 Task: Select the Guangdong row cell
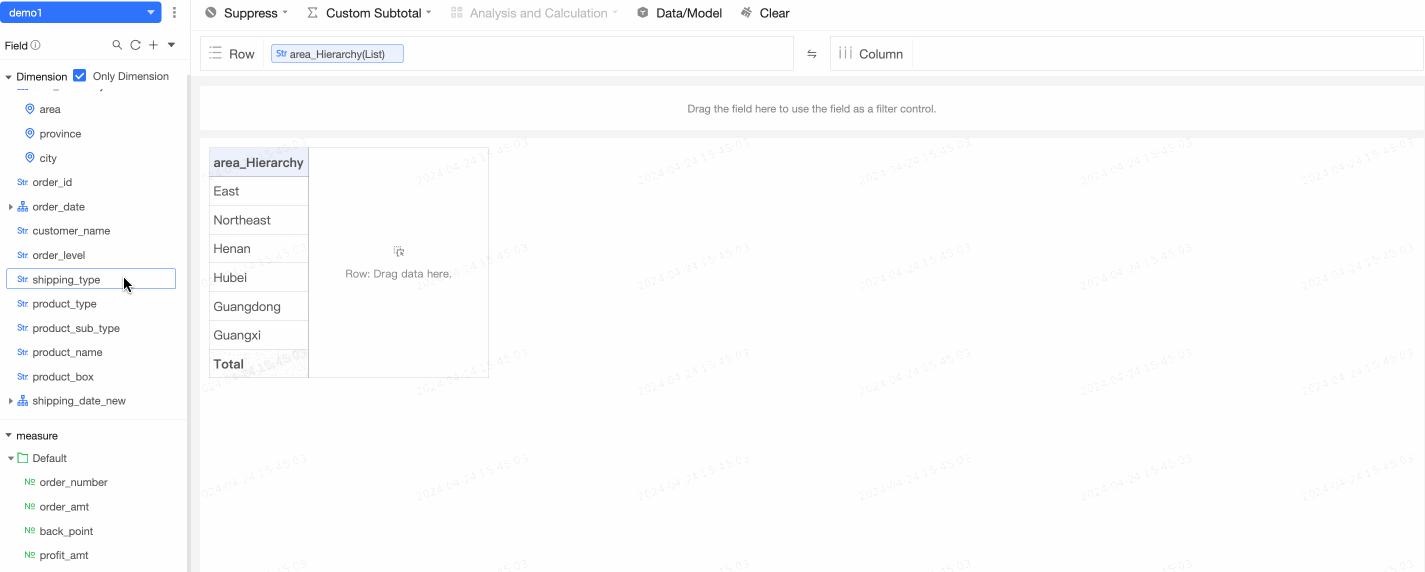coord(259,307)
